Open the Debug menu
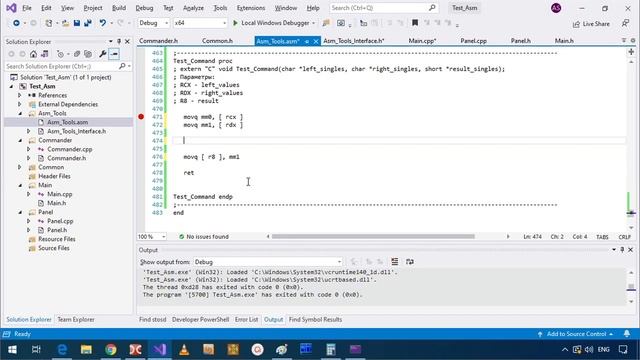 point(144,8)
